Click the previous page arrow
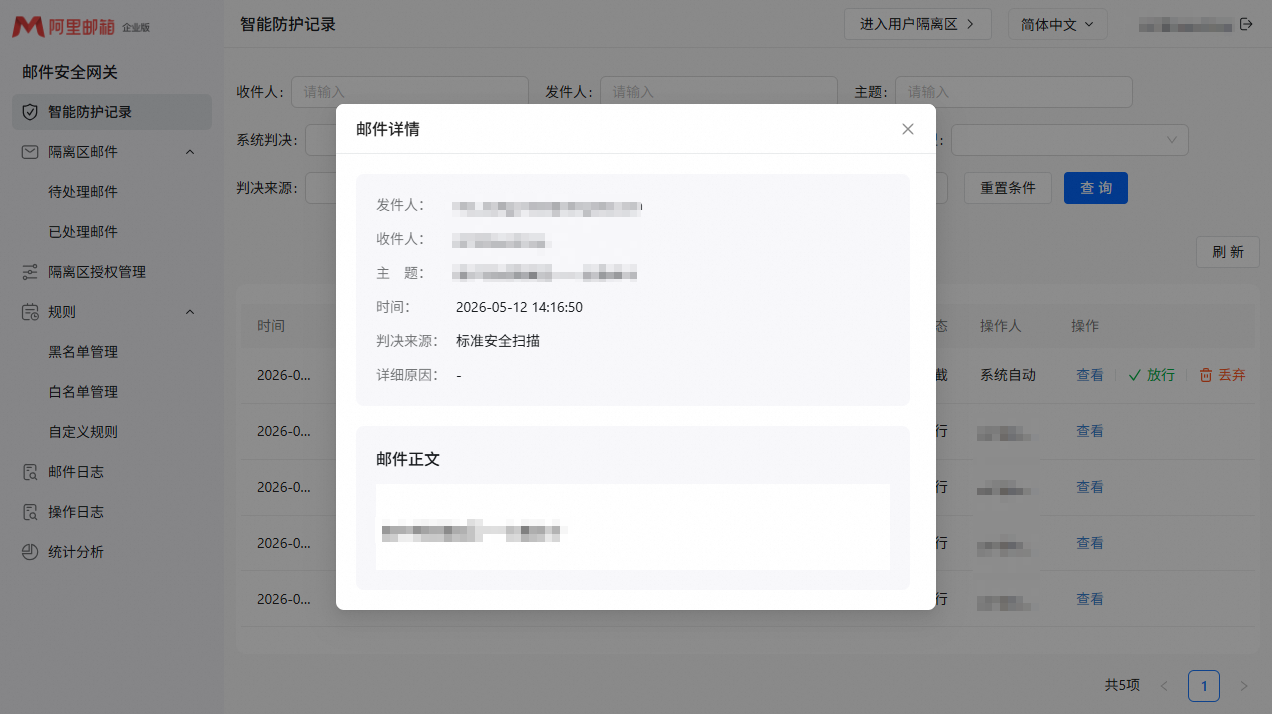This screenshot has width=1272, height=714. pyautogui.click(x=1164, y=686)
